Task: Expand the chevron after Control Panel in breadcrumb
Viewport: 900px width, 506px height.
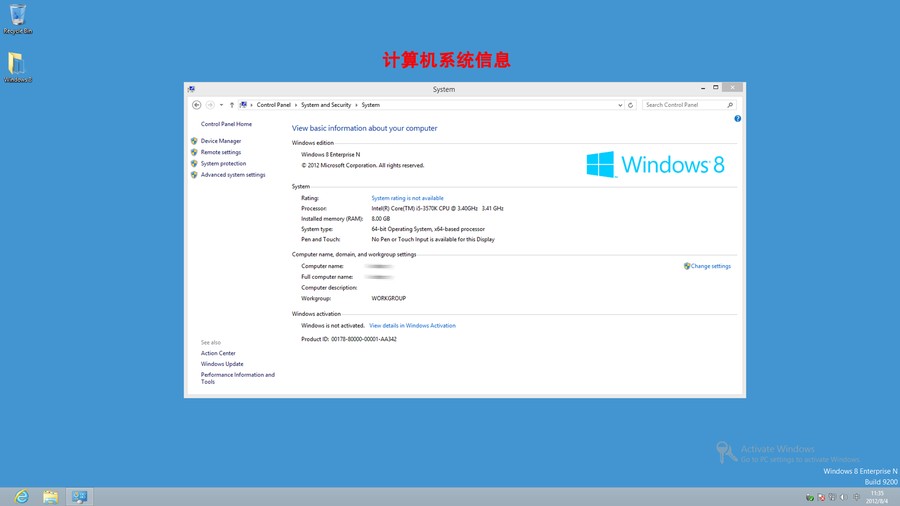Action: (296, 105)
